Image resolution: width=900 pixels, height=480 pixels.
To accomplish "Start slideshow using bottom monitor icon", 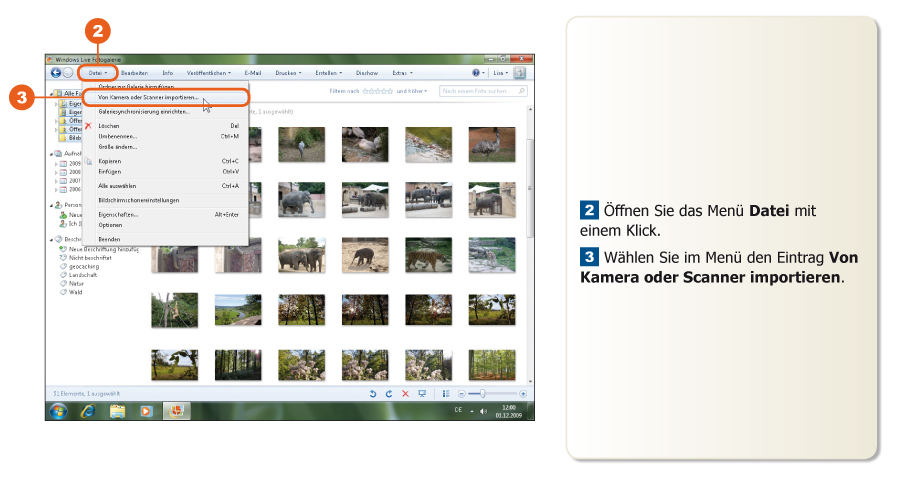I will 422,394.
